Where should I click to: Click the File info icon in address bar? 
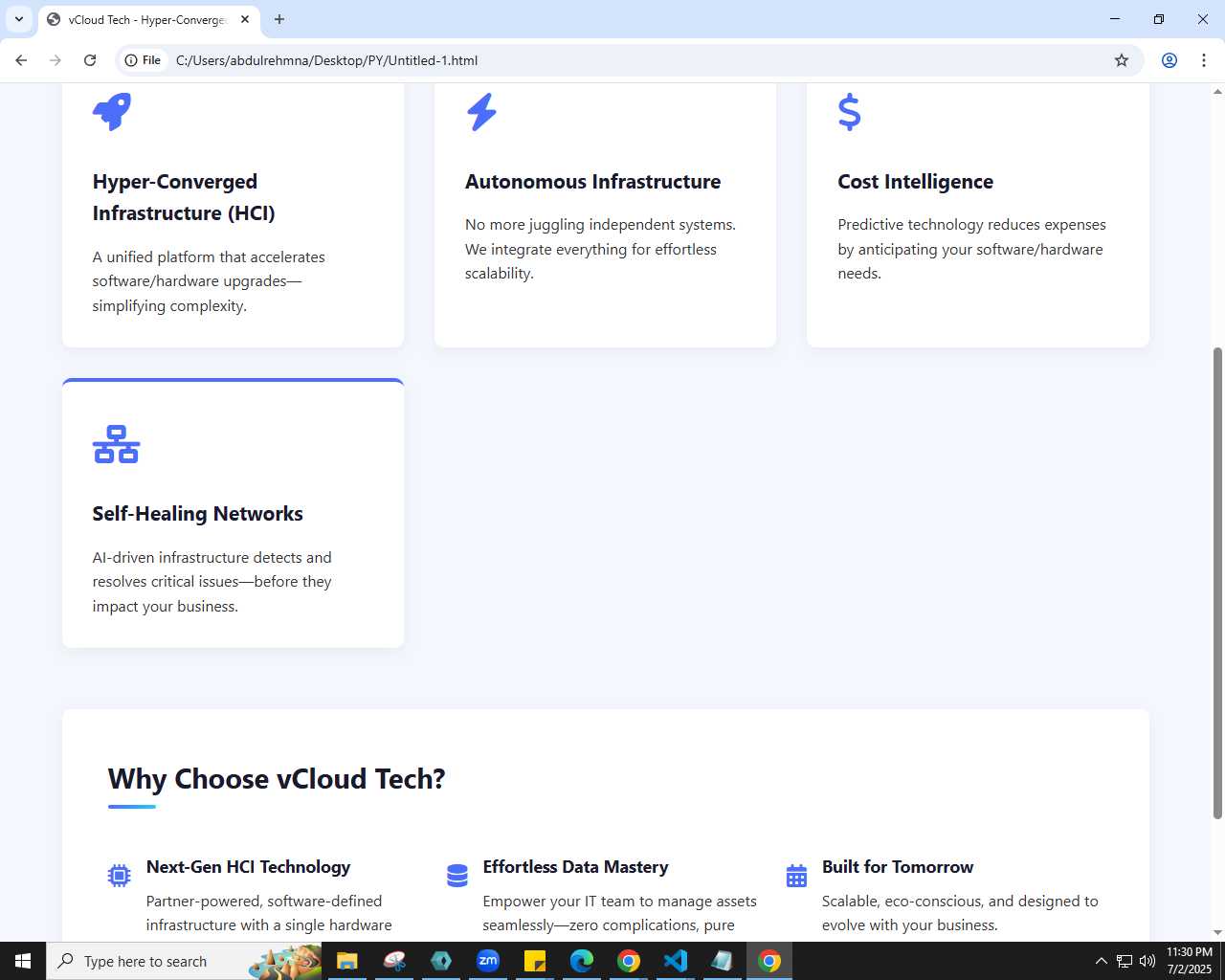143,60
